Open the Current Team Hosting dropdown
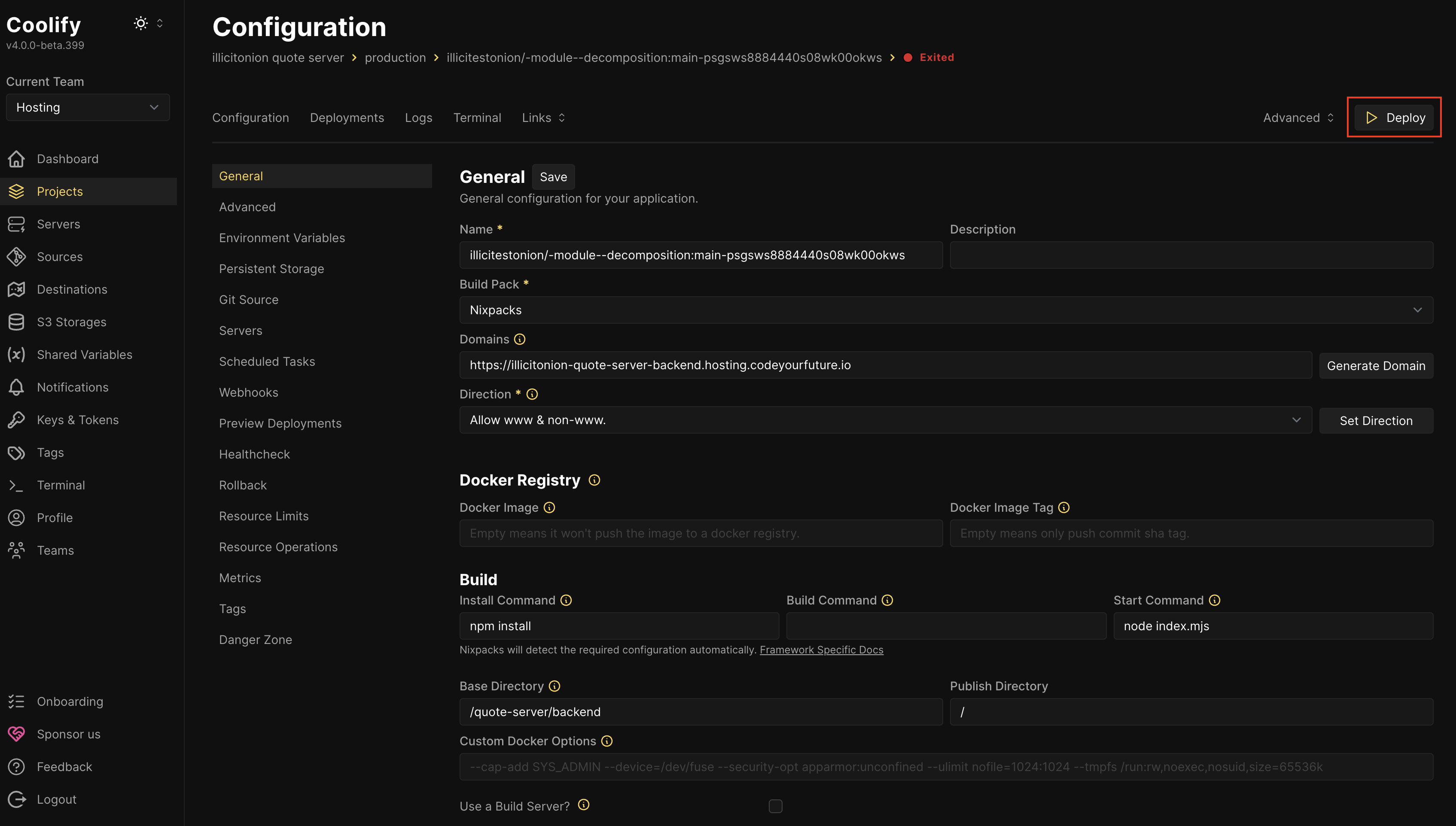The height and width of the screenshot is (826, 1456). tap(88, 107)
